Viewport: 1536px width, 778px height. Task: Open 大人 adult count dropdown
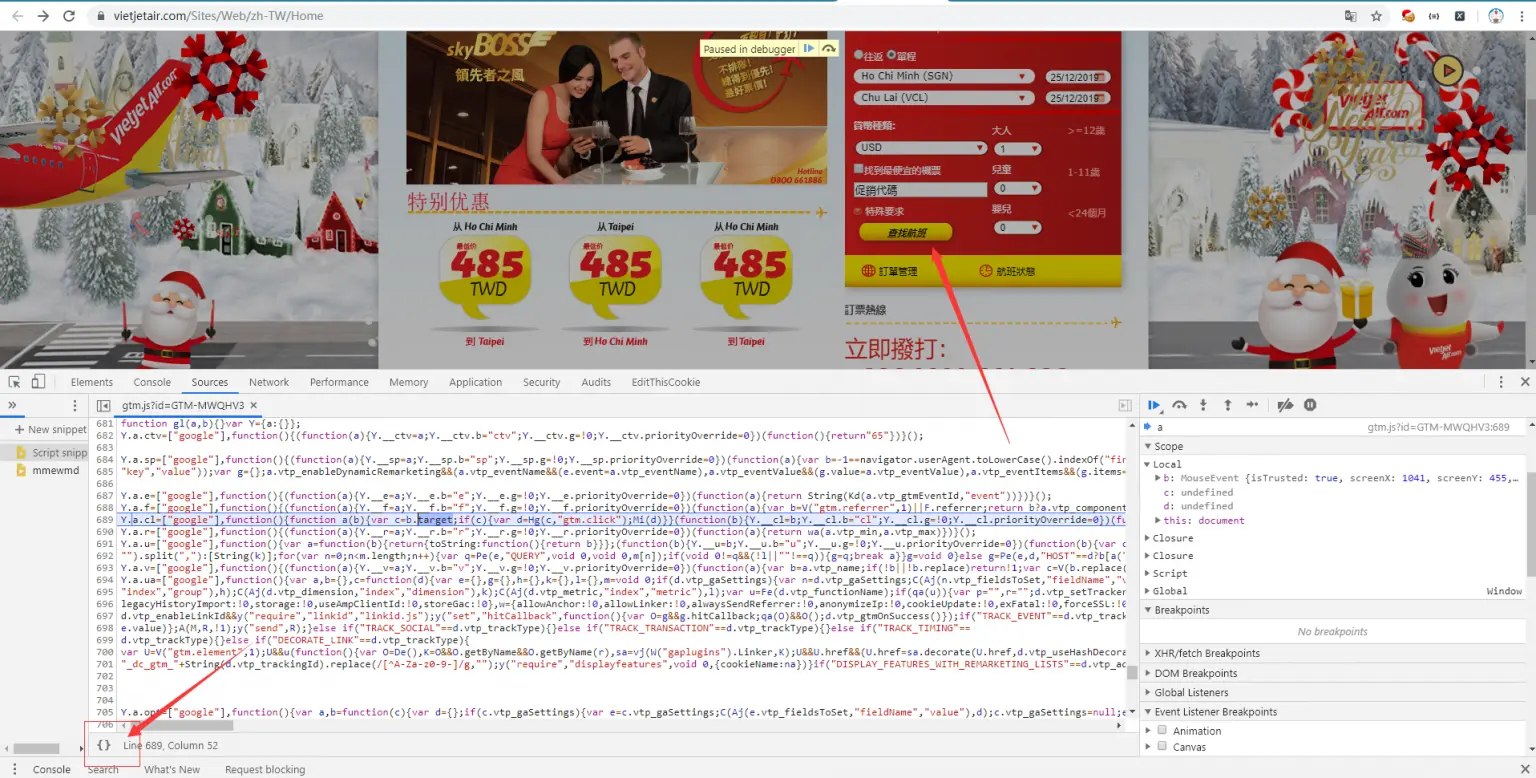point(1017,148)
